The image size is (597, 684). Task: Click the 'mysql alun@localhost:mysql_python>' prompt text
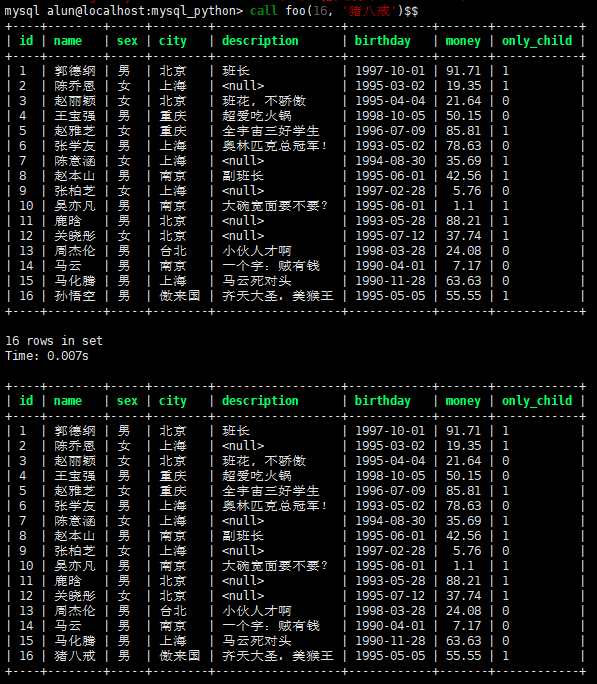tap(123, 11)
